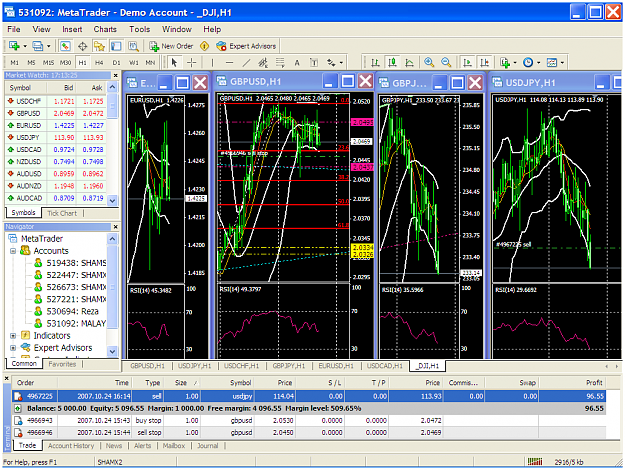Open the Account History tab
The image size is (625, 470).
click(x=71, y=446)
